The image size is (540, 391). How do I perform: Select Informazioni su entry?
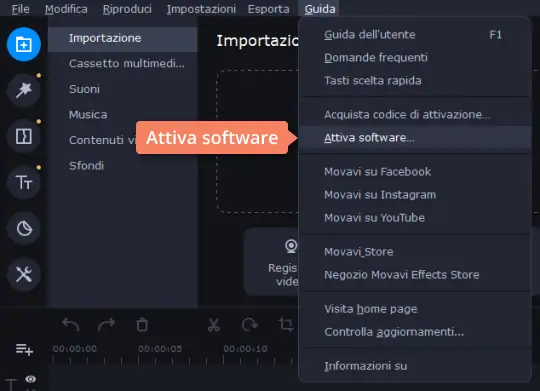pyautogui.click(x=415, y=366)
